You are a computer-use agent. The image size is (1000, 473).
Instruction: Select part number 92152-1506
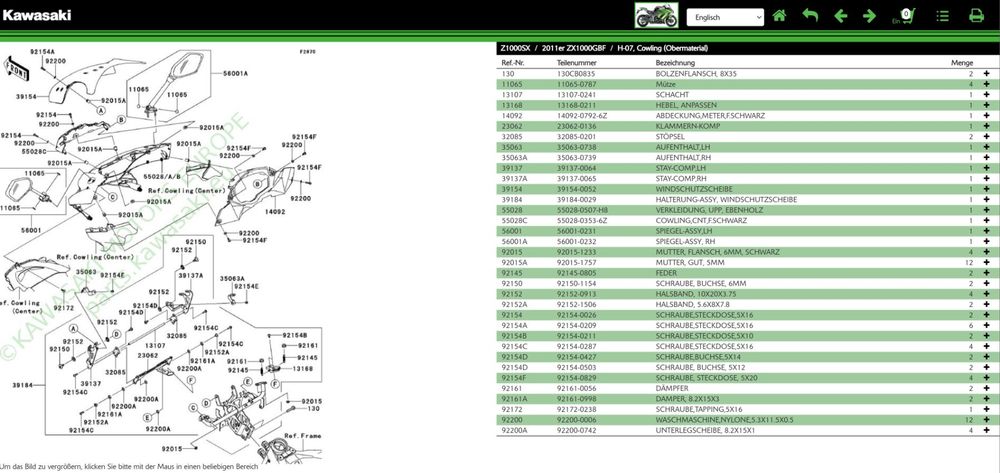[577, 305]
